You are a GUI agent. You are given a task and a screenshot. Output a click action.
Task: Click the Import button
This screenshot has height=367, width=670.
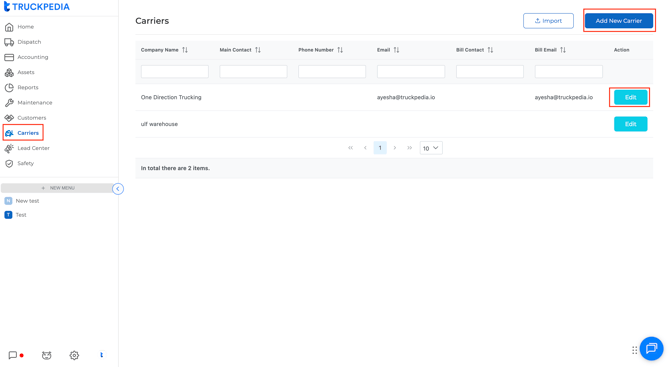[548, 21]
